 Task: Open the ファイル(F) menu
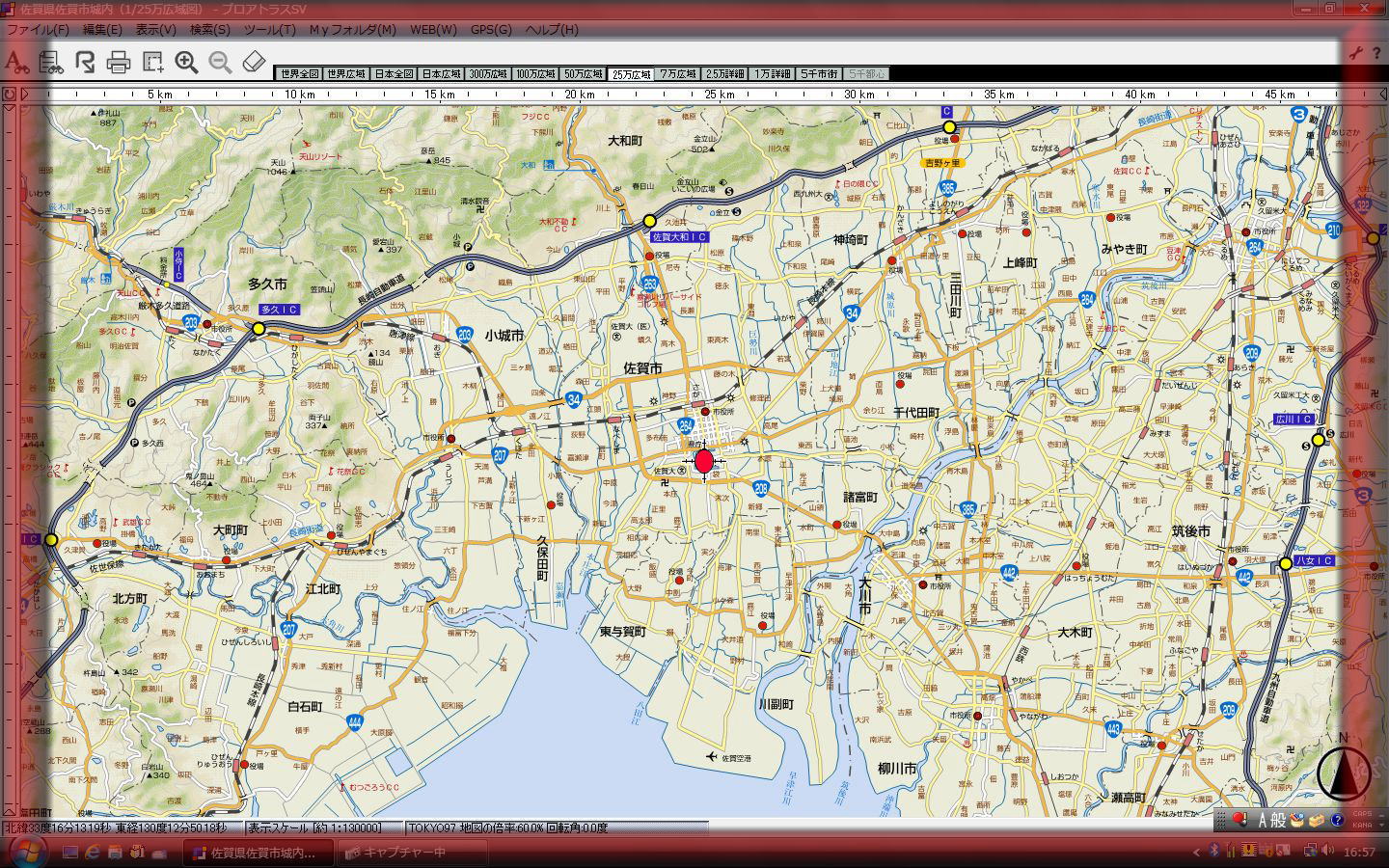(x=38, y=30)
